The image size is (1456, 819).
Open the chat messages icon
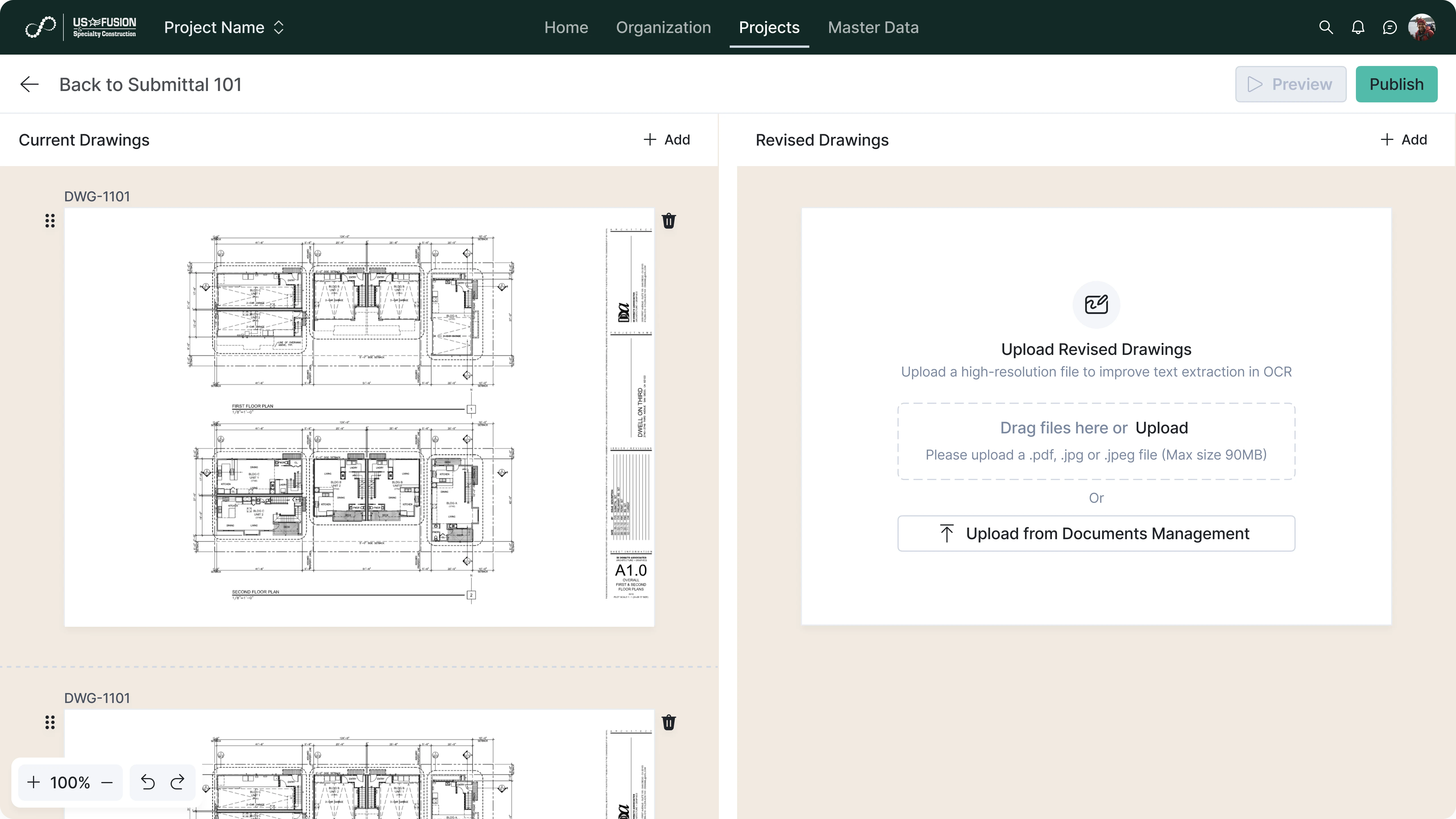click(1389, 27)
